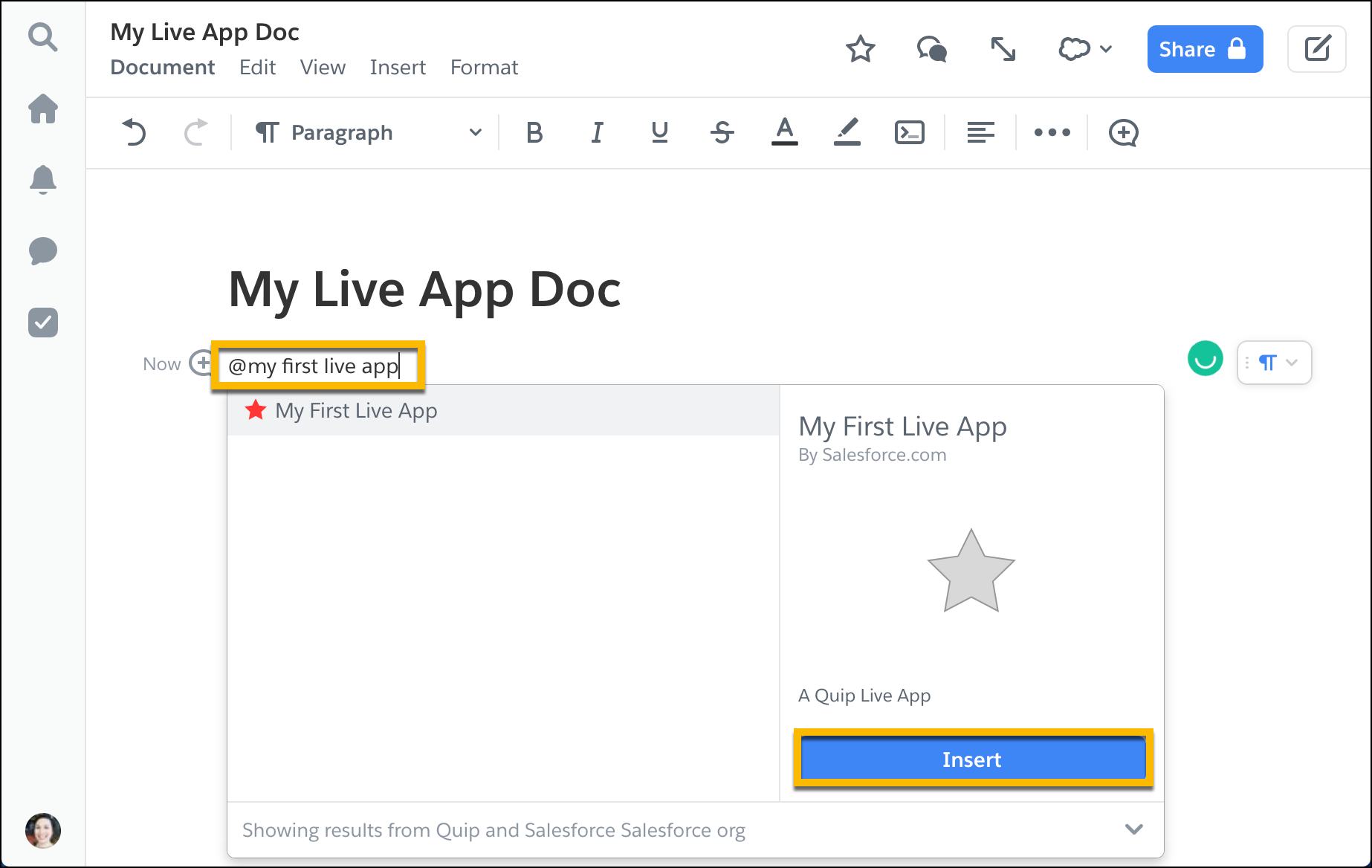The height and width of the screenshot is (868, 1372).
Task: Open the Paragraph style dropdown
Action: [x=368, y=133]
